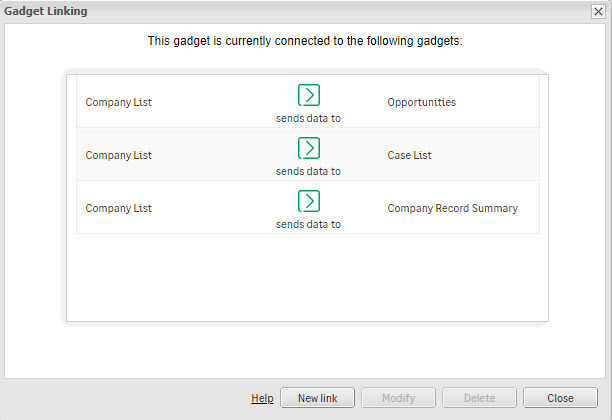
Task: Select Company List source in the Case List row
Action: pos(118,155)
